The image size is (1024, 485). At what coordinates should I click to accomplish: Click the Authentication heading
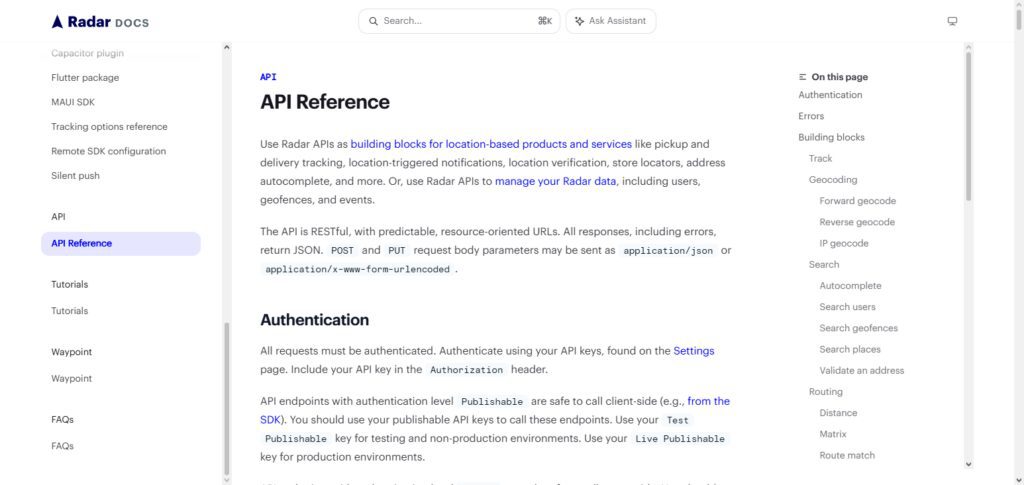coord(314,320)
